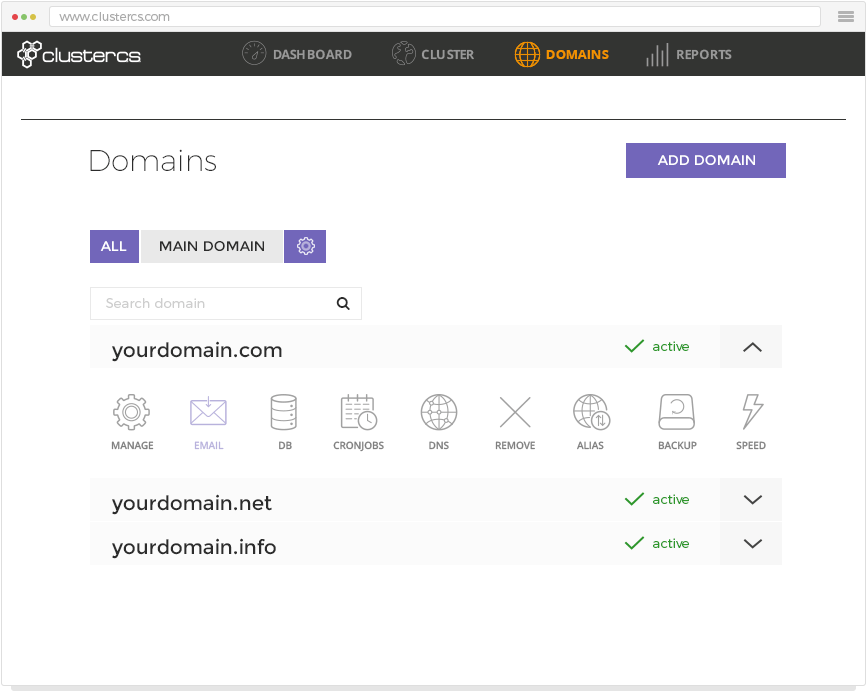Click the browser address bar
Screen dimensions: 867x692
coord(435,17)
